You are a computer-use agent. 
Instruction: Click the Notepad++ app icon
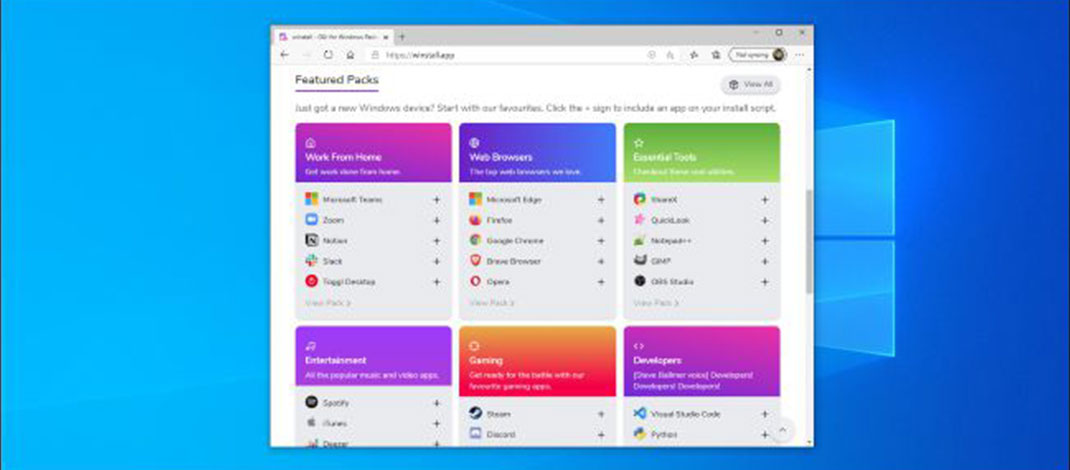tap(639, 240)
